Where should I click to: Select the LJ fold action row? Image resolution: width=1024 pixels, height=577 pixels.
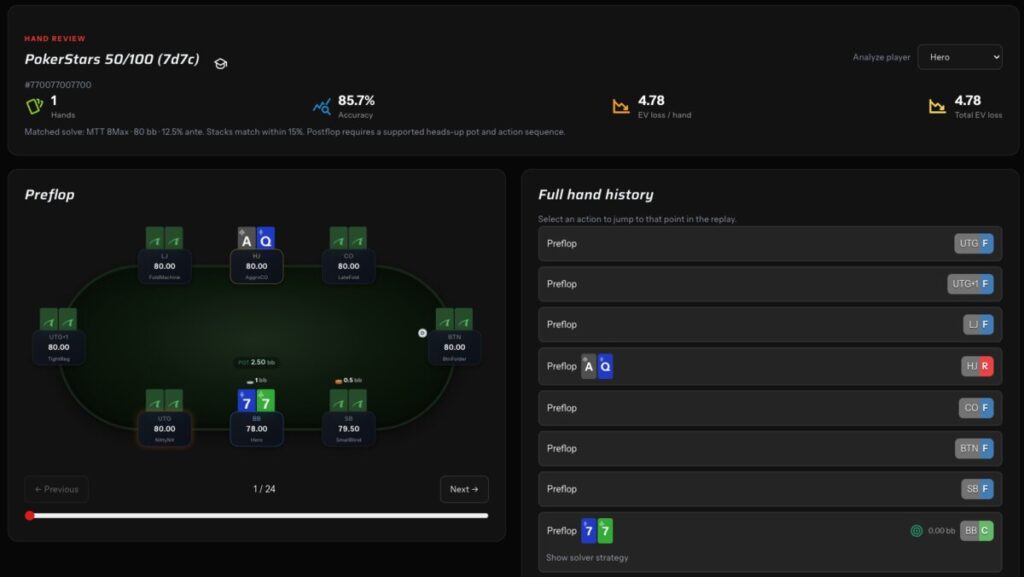click(x=770, y=324)
